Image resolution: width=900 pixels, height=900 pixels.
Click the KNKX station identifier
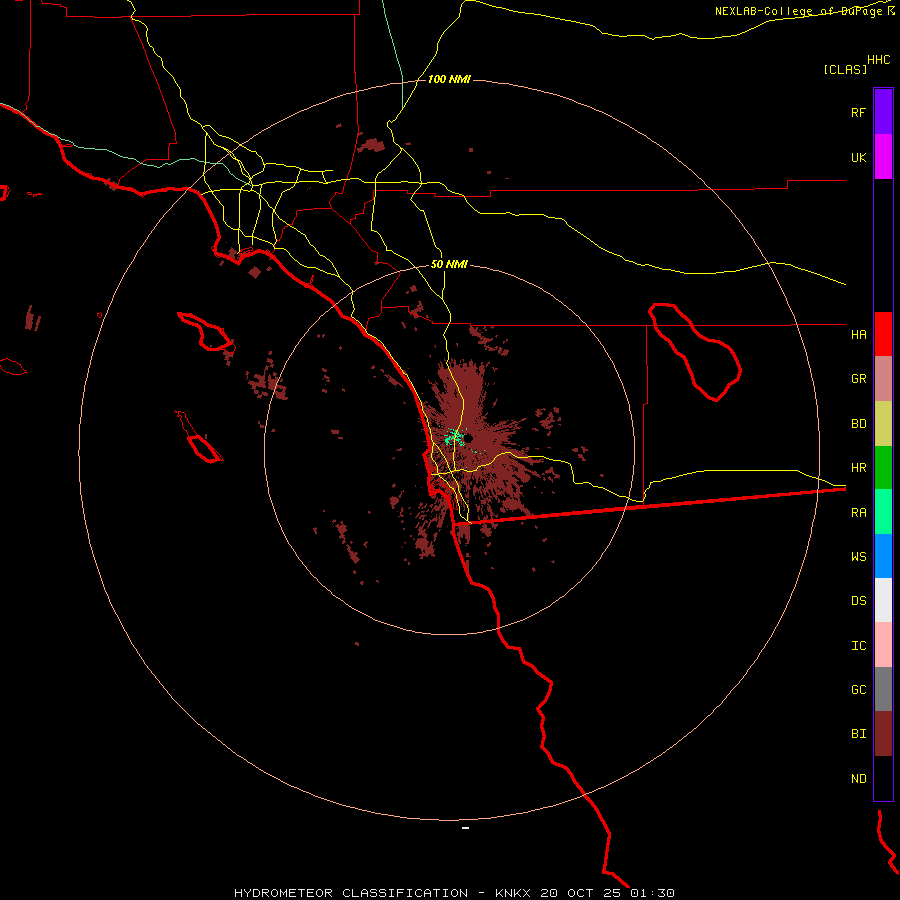point(513,893)
